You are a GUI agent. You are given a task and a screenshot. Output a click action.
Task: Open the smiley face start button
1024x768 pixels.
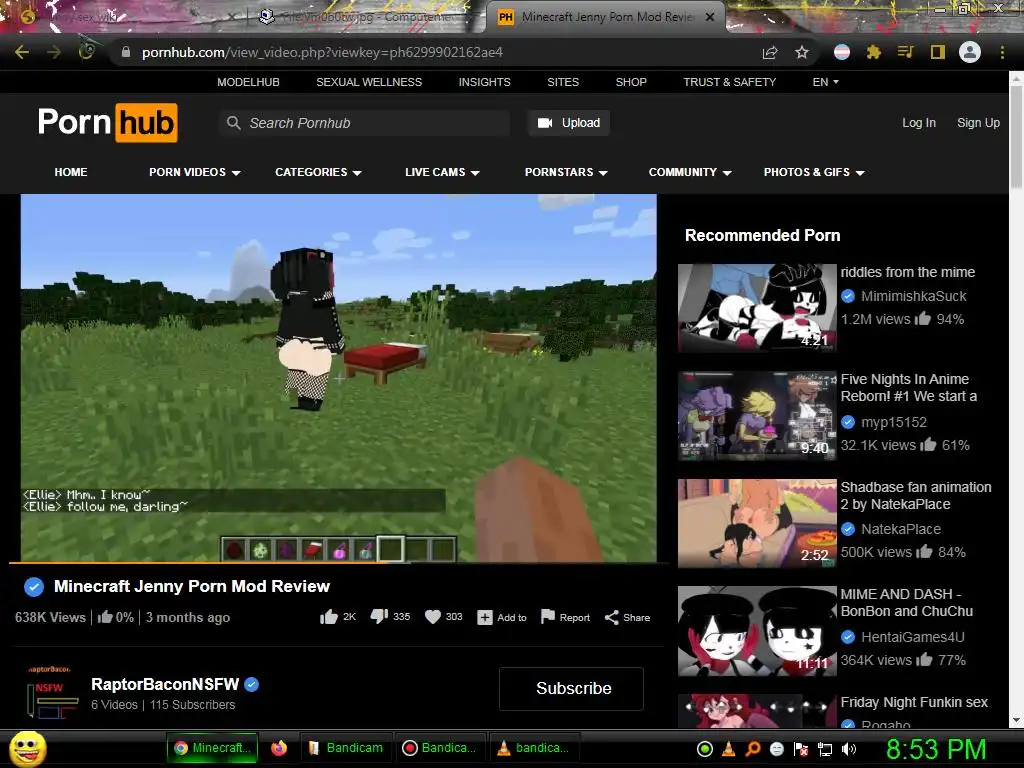[27, 748]
